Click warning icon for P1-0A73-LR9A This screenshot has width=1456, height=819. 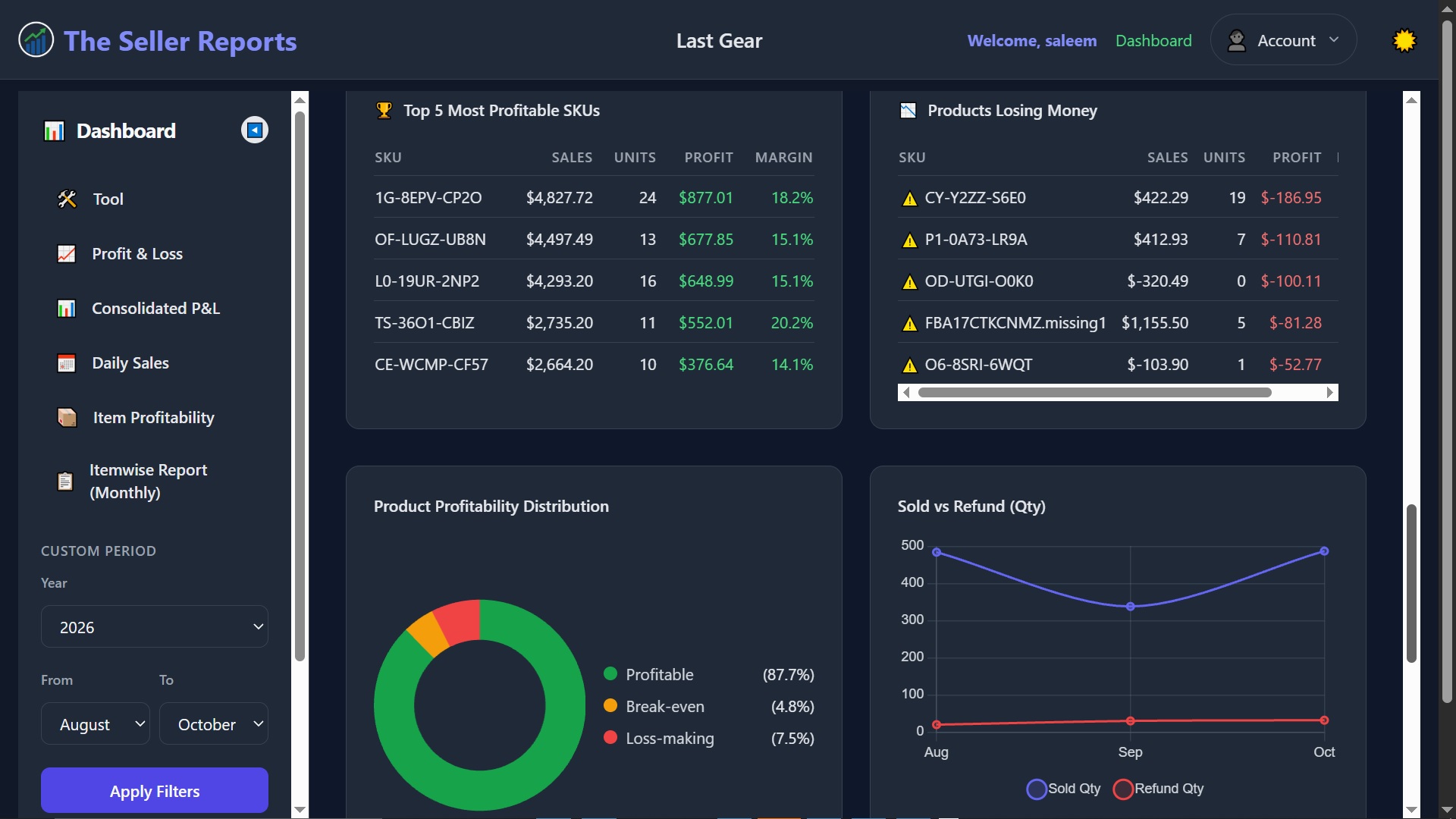[x=910, y=240]
